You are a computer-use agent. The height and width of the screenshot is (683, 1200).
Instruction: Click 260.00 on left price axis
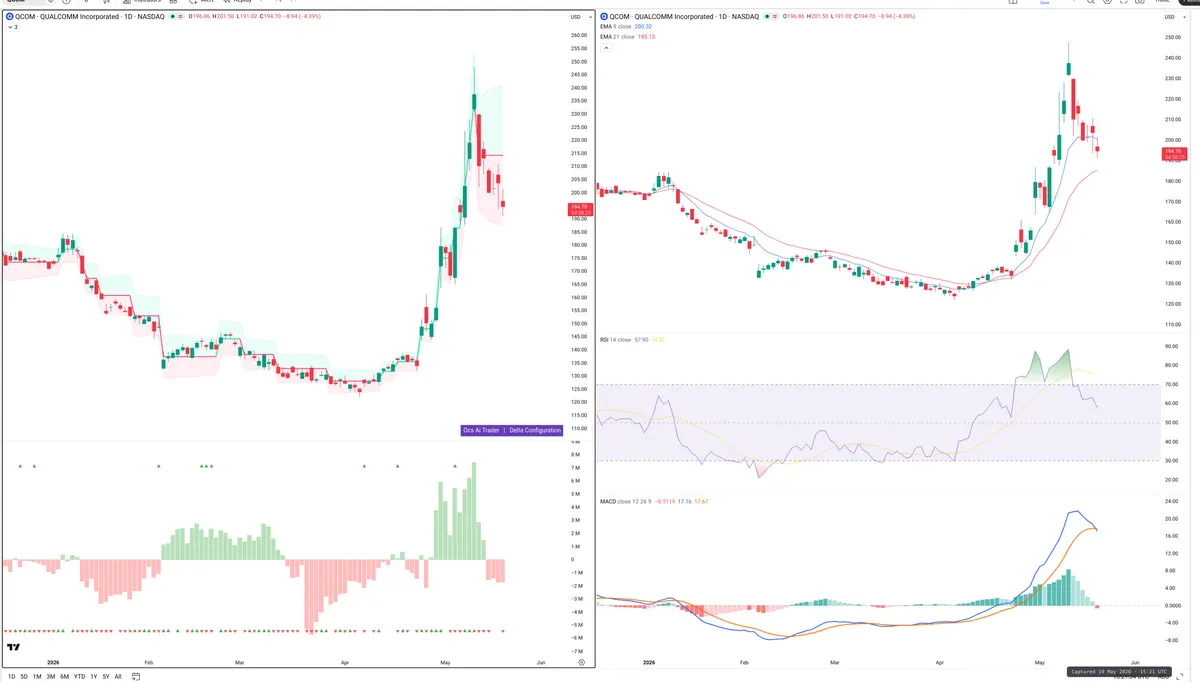coord(578,35)
